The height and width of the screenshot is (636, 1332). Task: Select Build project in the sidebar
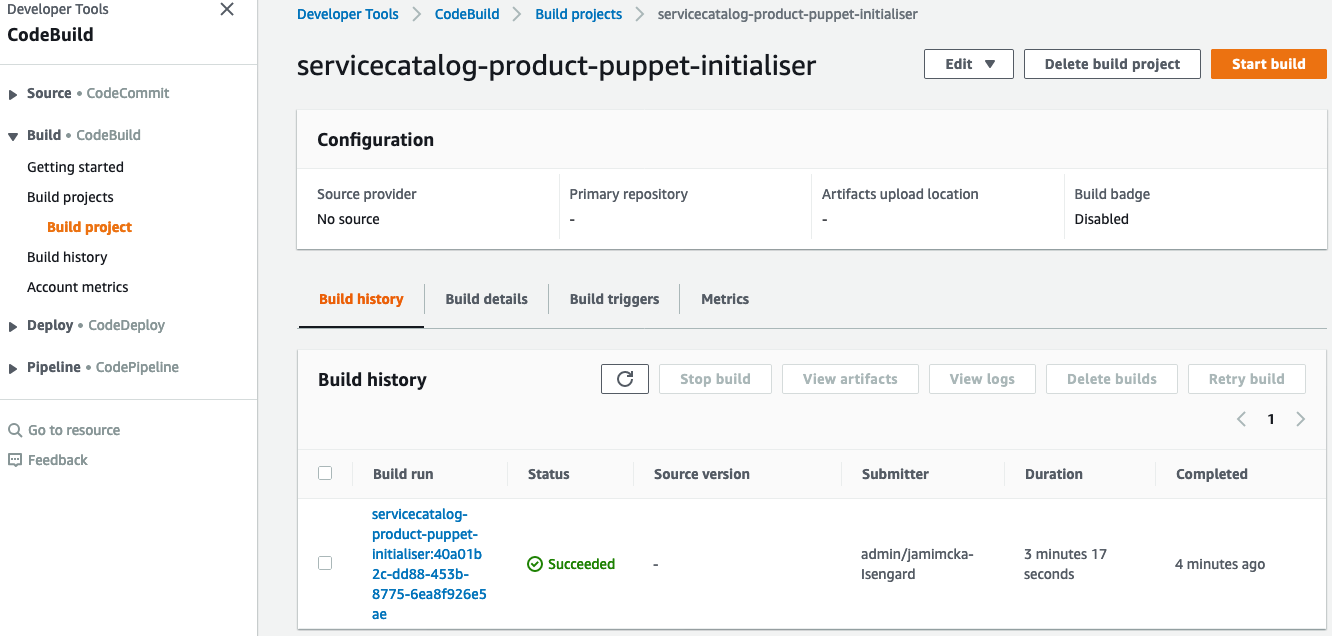pos(89,227)
